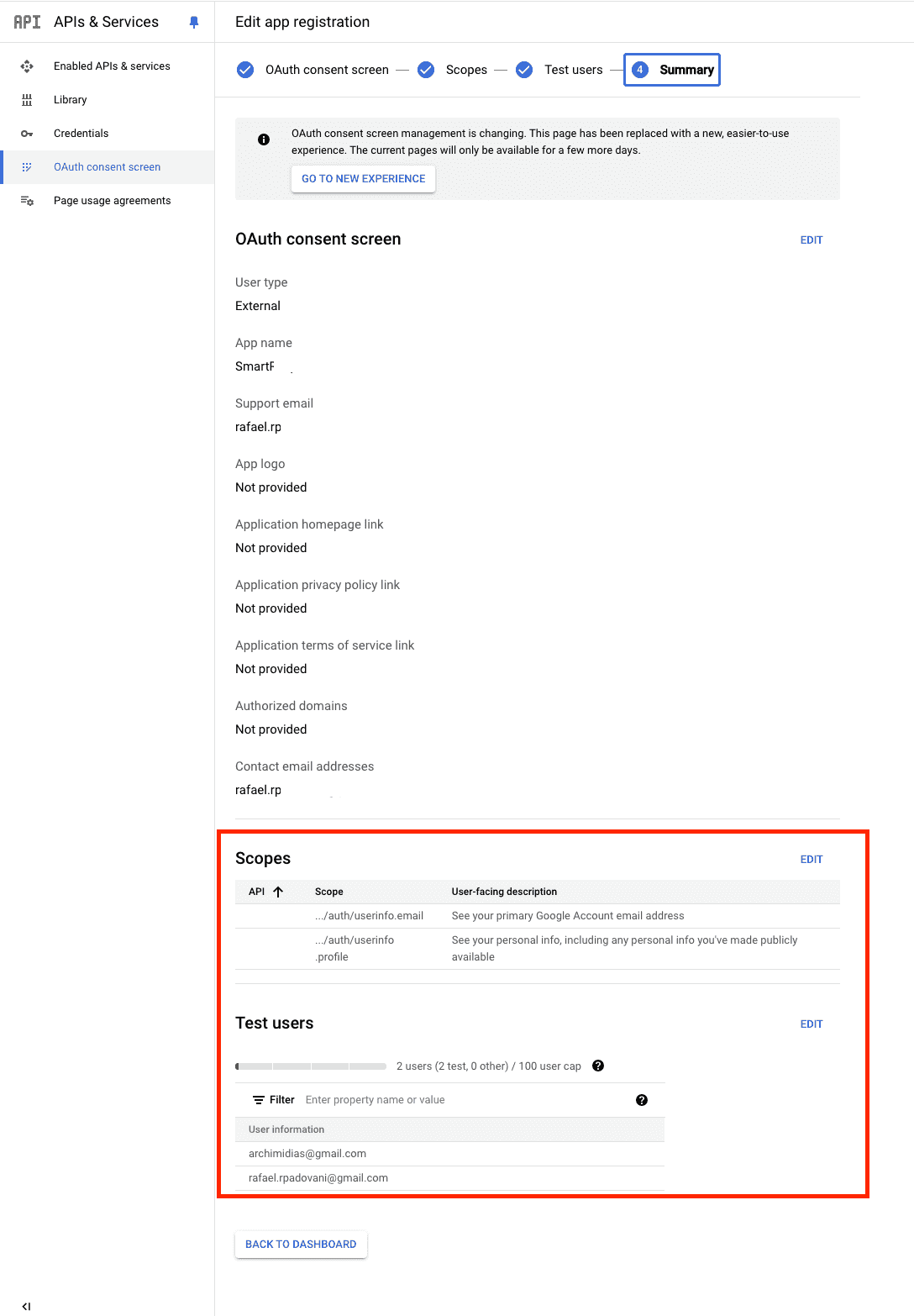
Task: Click the API logo in the top left
Action: 26,22
